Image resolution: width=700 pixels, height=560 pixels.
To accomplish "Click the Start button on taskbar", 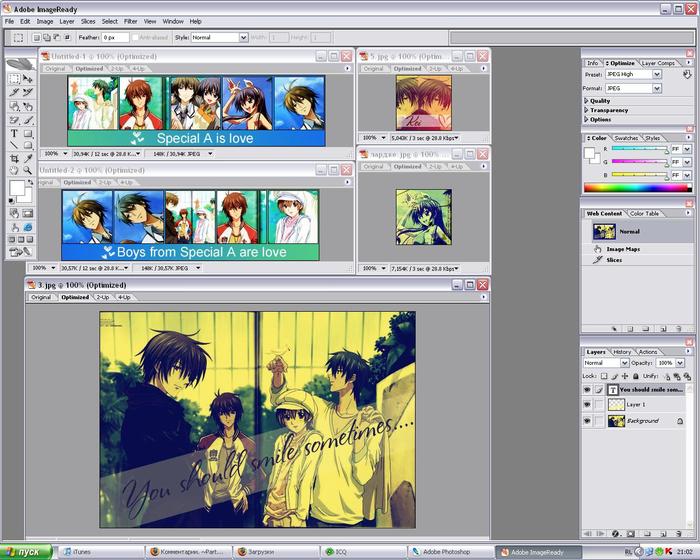I will [x=26, y=552].
